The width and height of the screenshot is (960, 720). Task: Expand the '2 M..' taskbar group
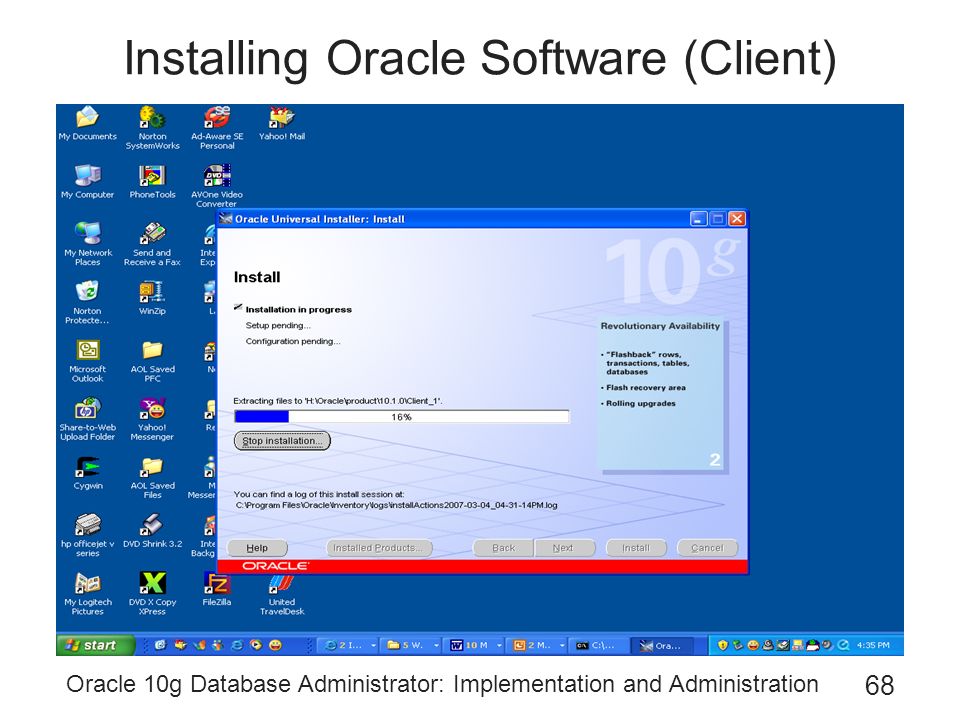point(538,645)
